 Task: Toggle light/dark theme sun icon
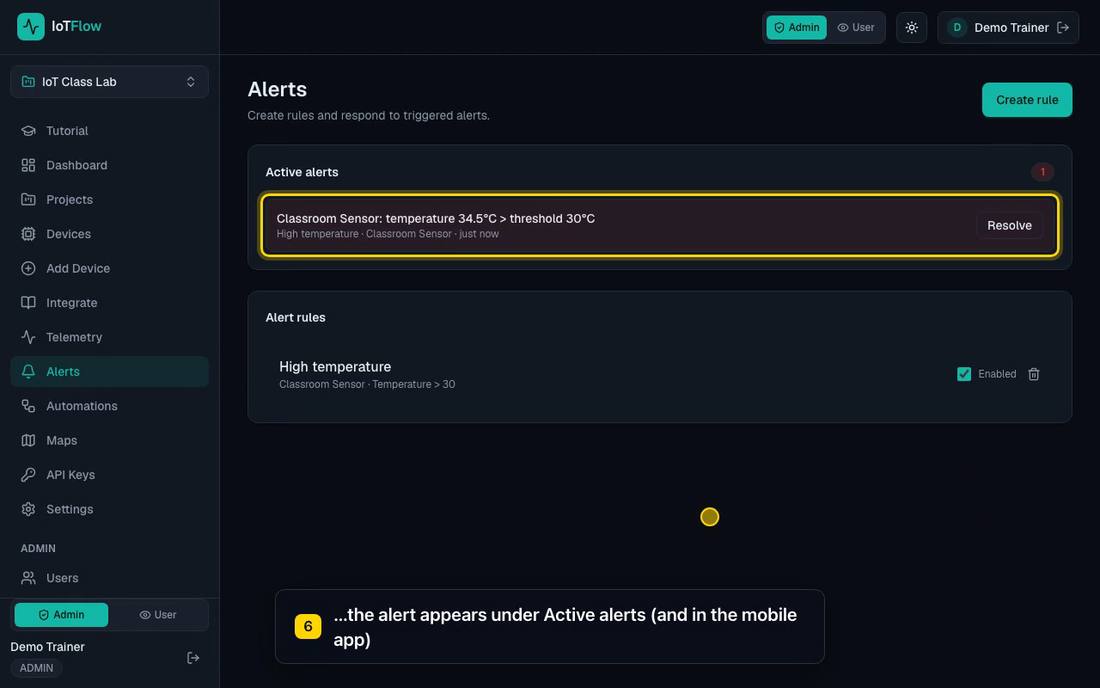pos(911,28)
